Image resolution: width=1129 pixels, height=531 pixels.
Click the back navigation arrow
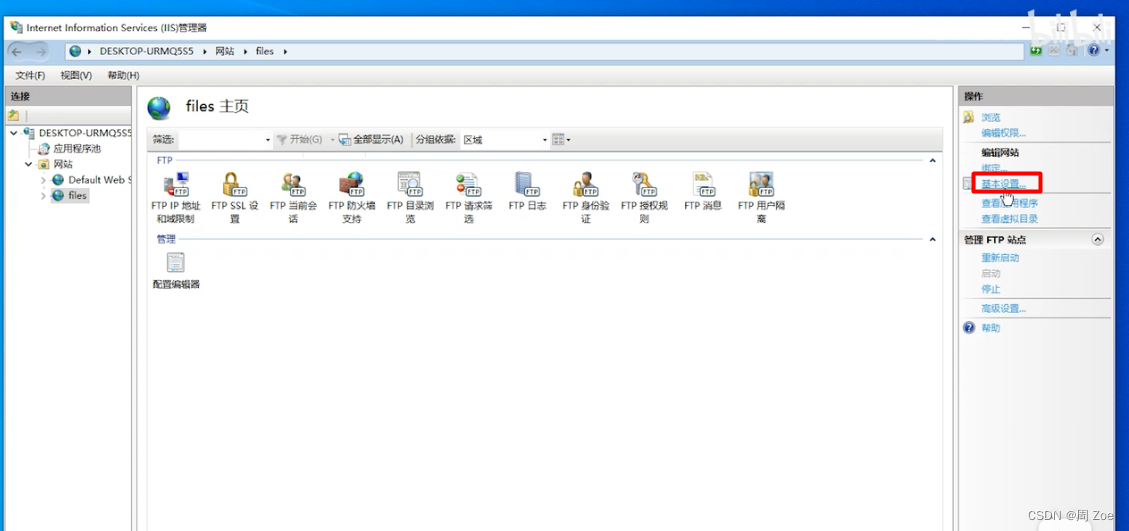coord(17,51)
